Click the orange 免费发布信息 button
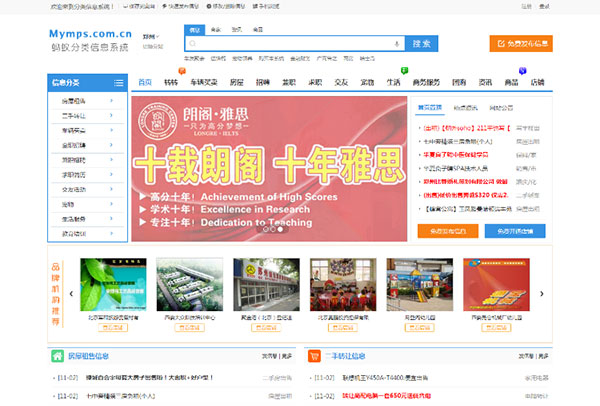The height and width of the screenshot is (406, 600). tap(521, 44)
